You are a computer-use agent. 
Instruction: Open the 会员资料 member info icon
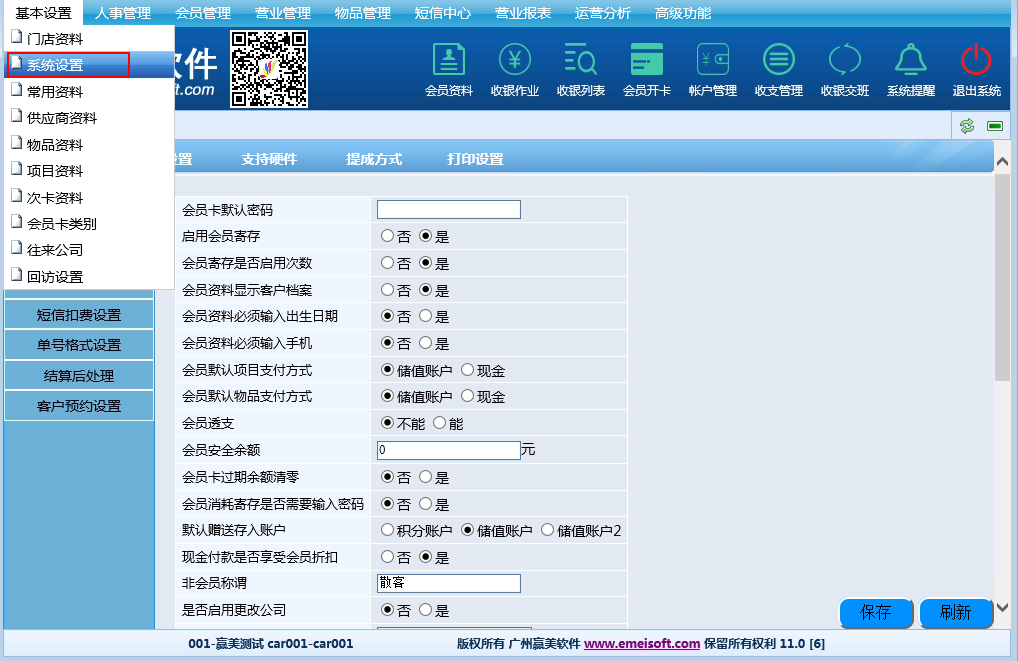tap(449, 61)
